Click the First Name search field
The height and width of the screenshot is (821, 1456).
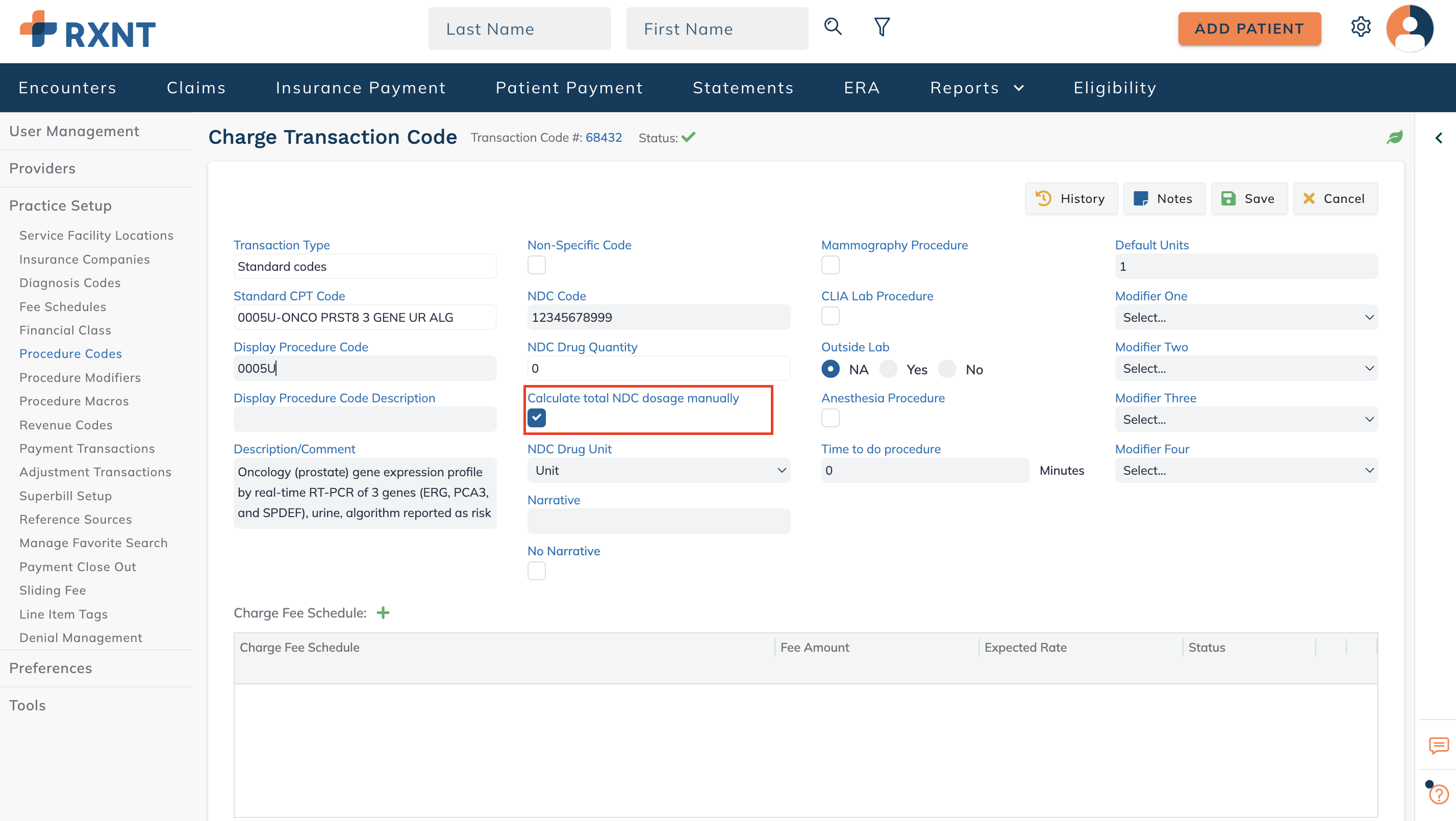(717, 28)
